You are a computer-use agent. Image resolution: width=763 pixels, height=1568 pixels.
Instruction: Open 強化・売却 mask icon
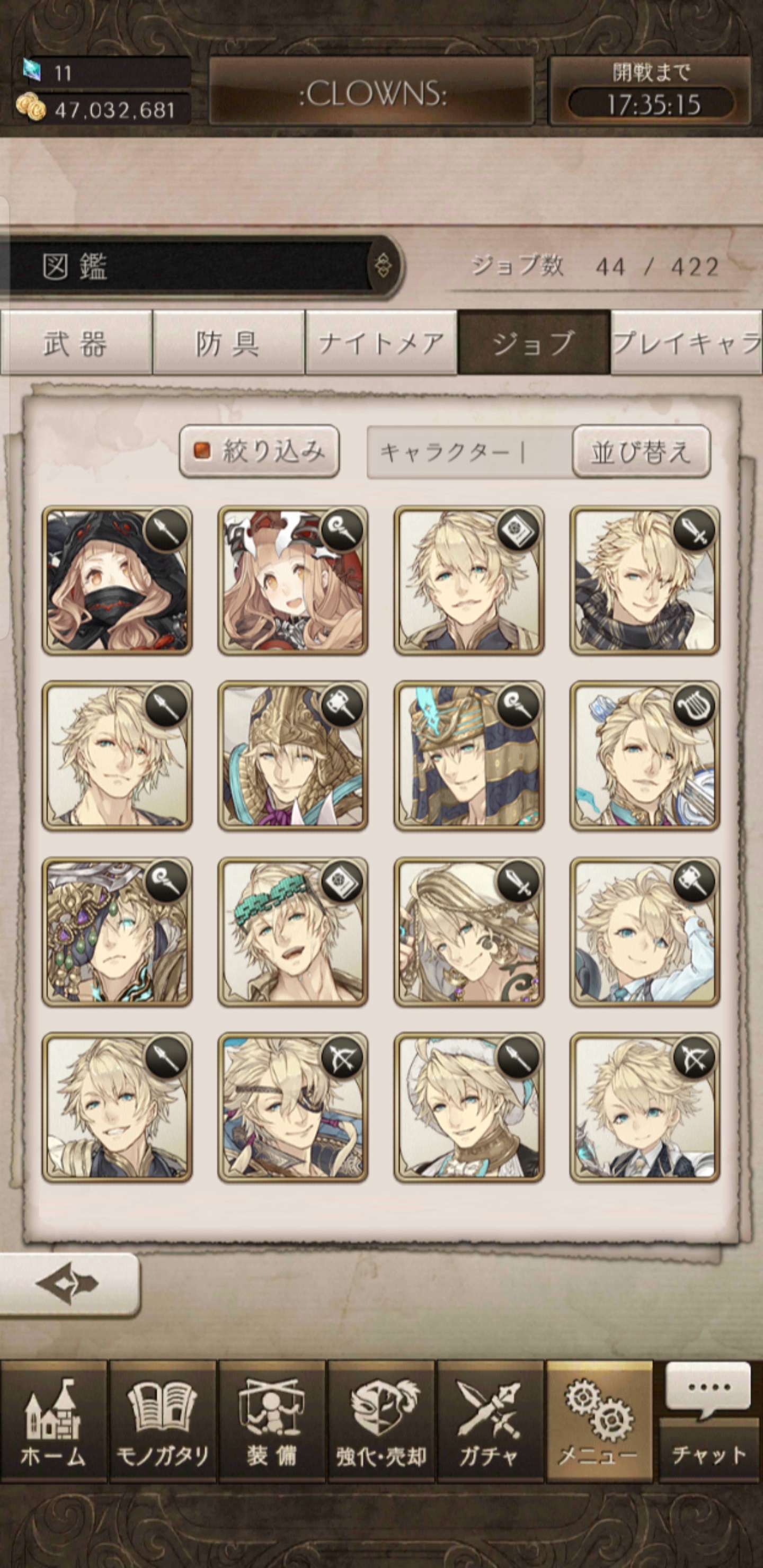(381, 1421)
